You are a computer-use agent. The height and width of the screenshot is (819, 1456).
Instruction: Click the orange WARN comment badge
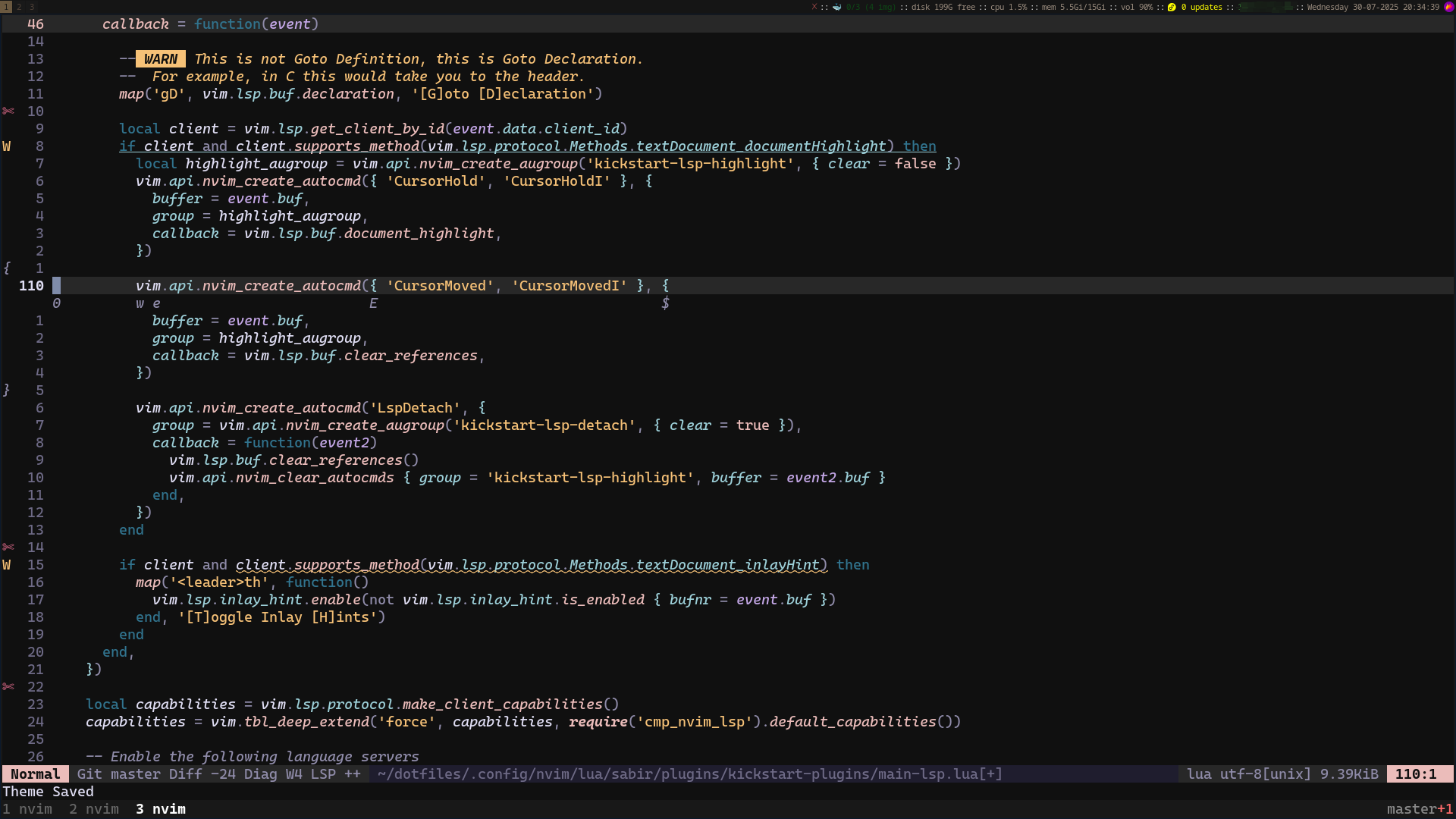(x=161, y=59)
